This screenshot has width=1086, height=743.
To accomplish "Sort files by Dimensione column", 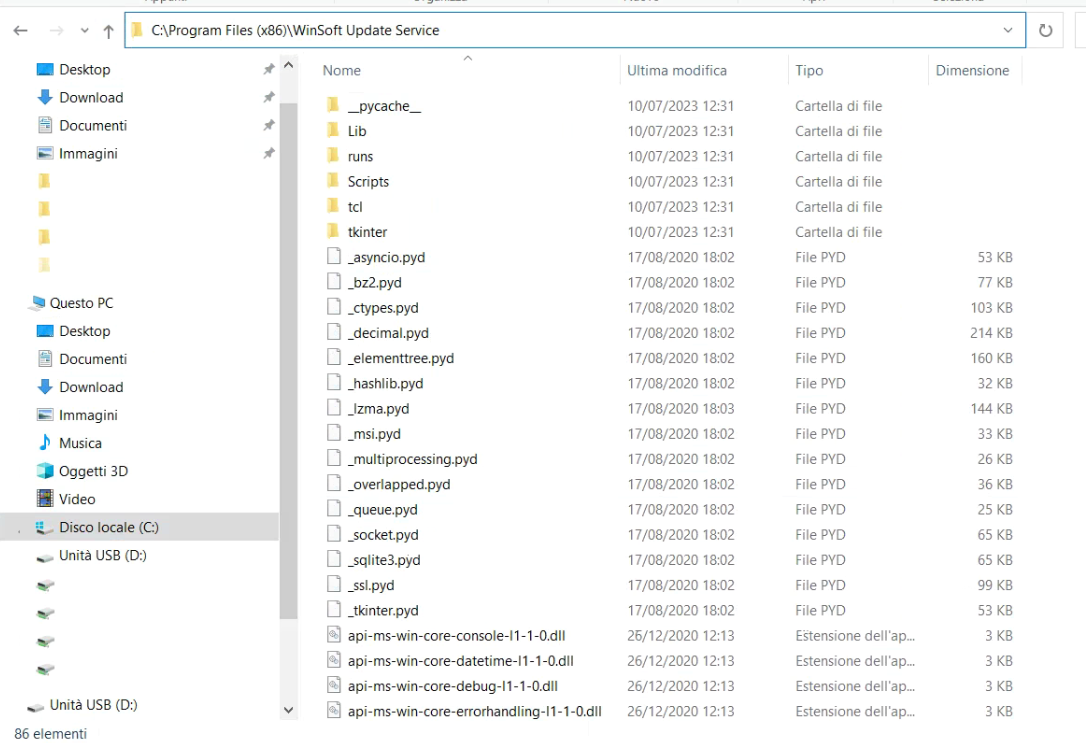I will point(972,70).
